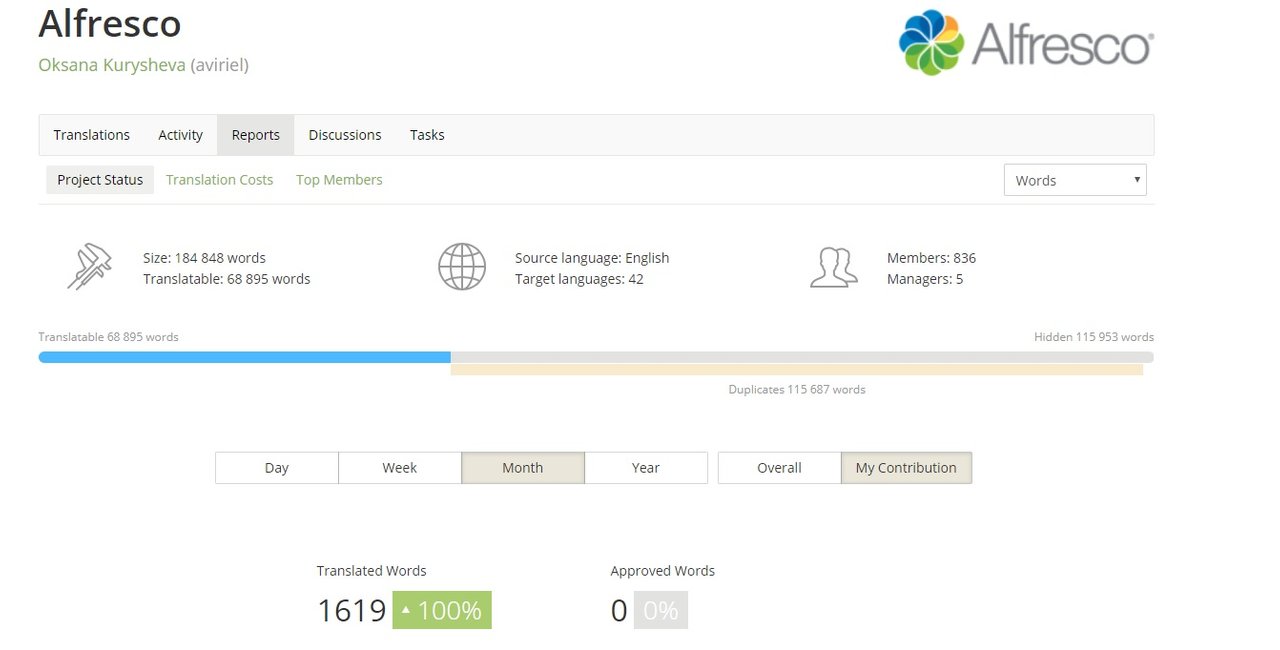Show My Contribution statistics

[906, 468]
